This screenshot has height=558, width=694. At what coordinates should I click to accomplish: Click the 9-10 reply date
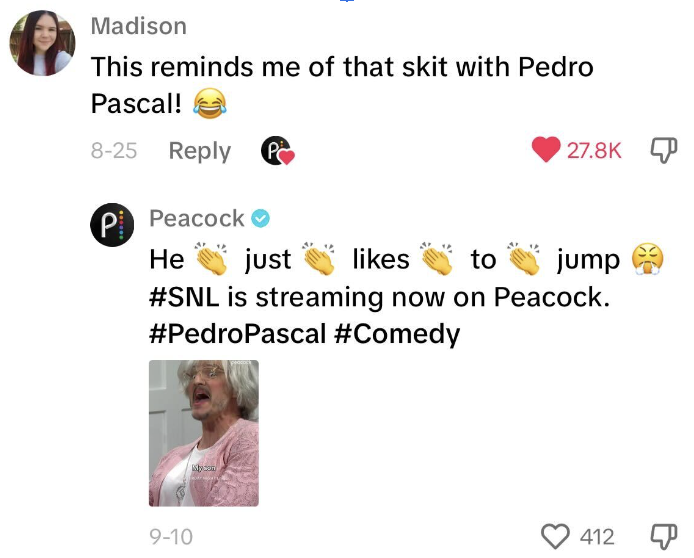tap(171, 537)
